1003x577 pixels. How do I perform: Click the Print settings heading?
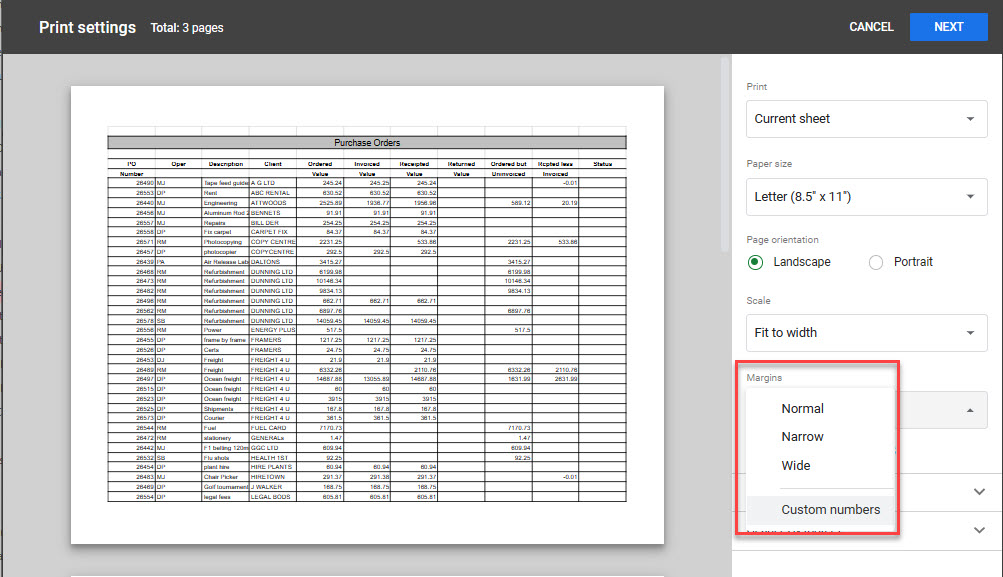point(87,27)
